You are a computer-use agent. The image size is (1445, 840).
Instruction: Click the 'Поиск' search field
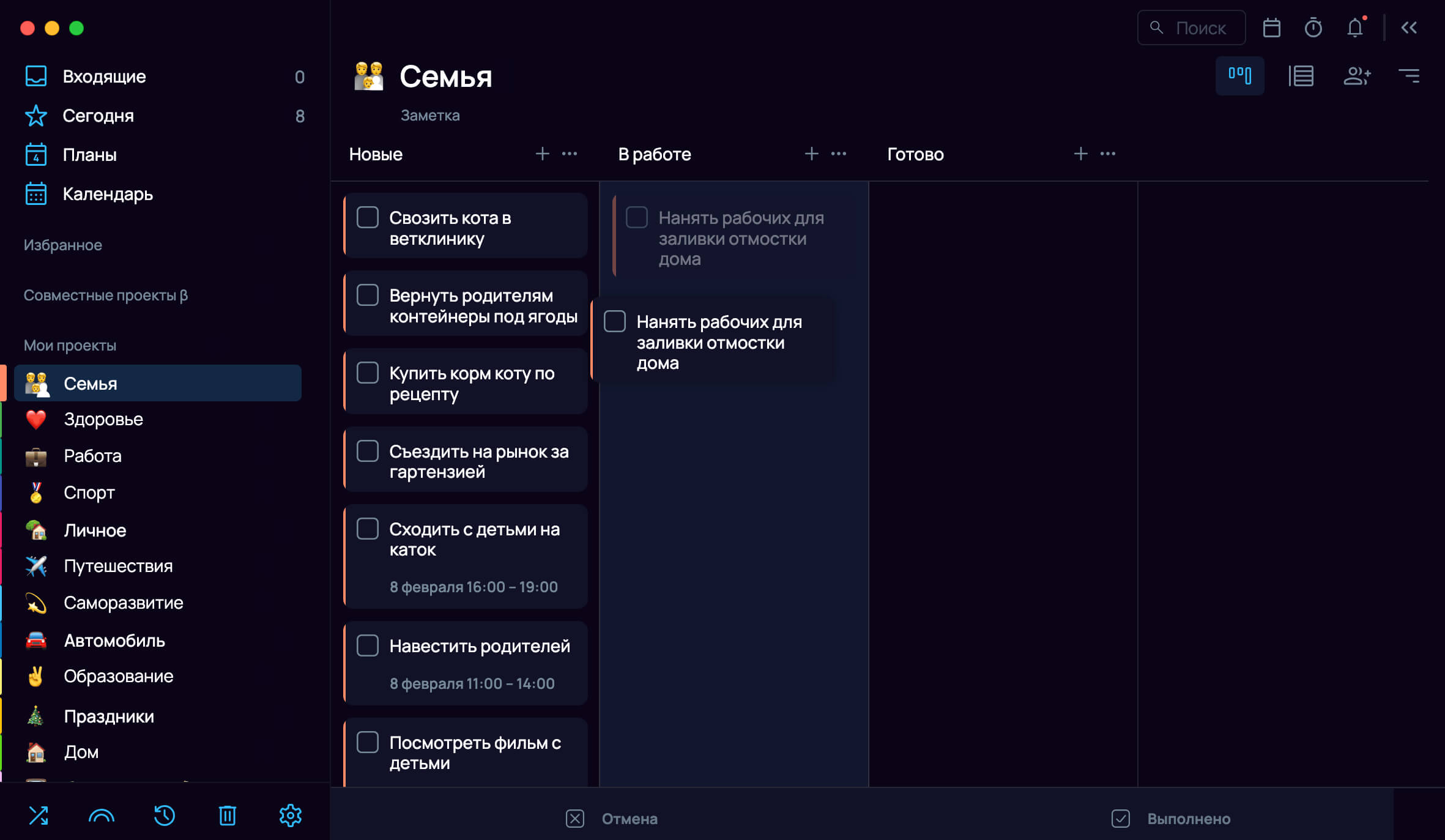1191,28
